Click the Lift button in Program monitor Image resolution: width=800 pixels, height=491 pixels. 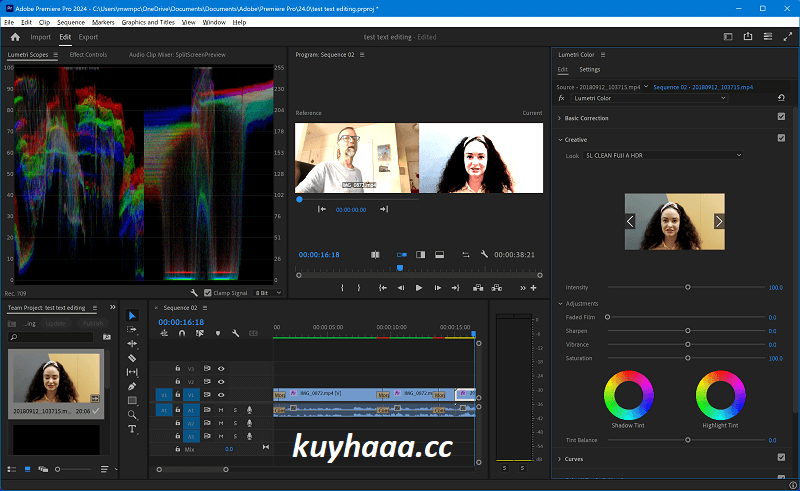pos(478,288)
